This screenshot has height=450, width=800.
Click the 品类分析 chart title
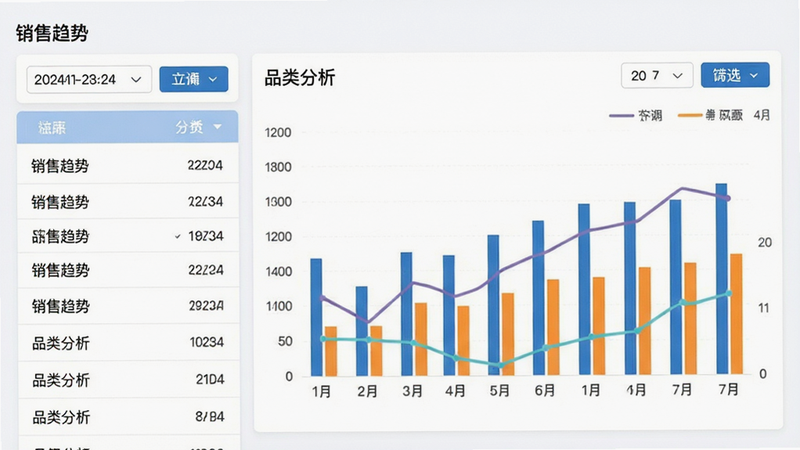[x=300, y=78]
